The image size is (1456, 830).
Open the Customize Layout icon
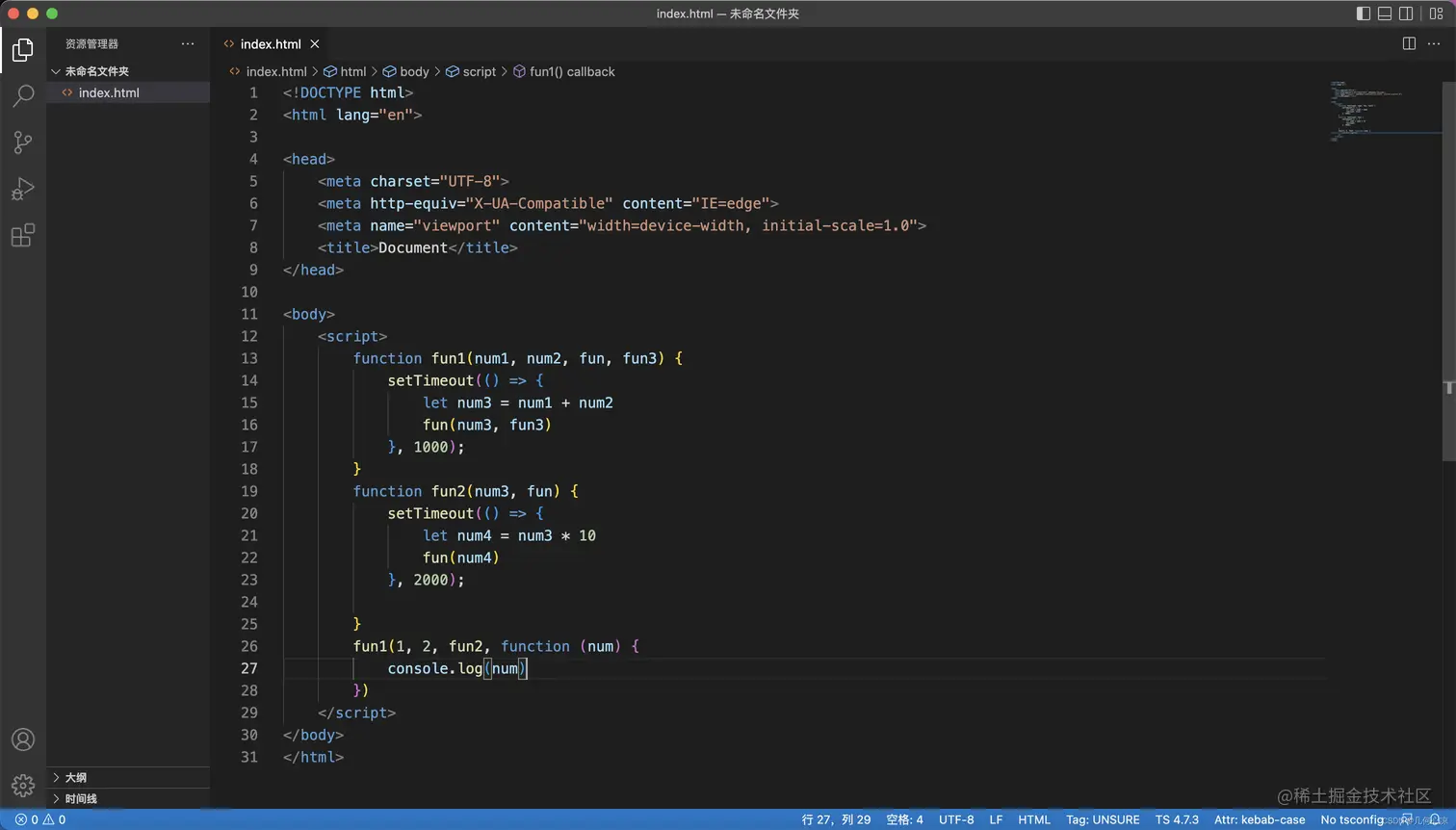coord(1436,13)
